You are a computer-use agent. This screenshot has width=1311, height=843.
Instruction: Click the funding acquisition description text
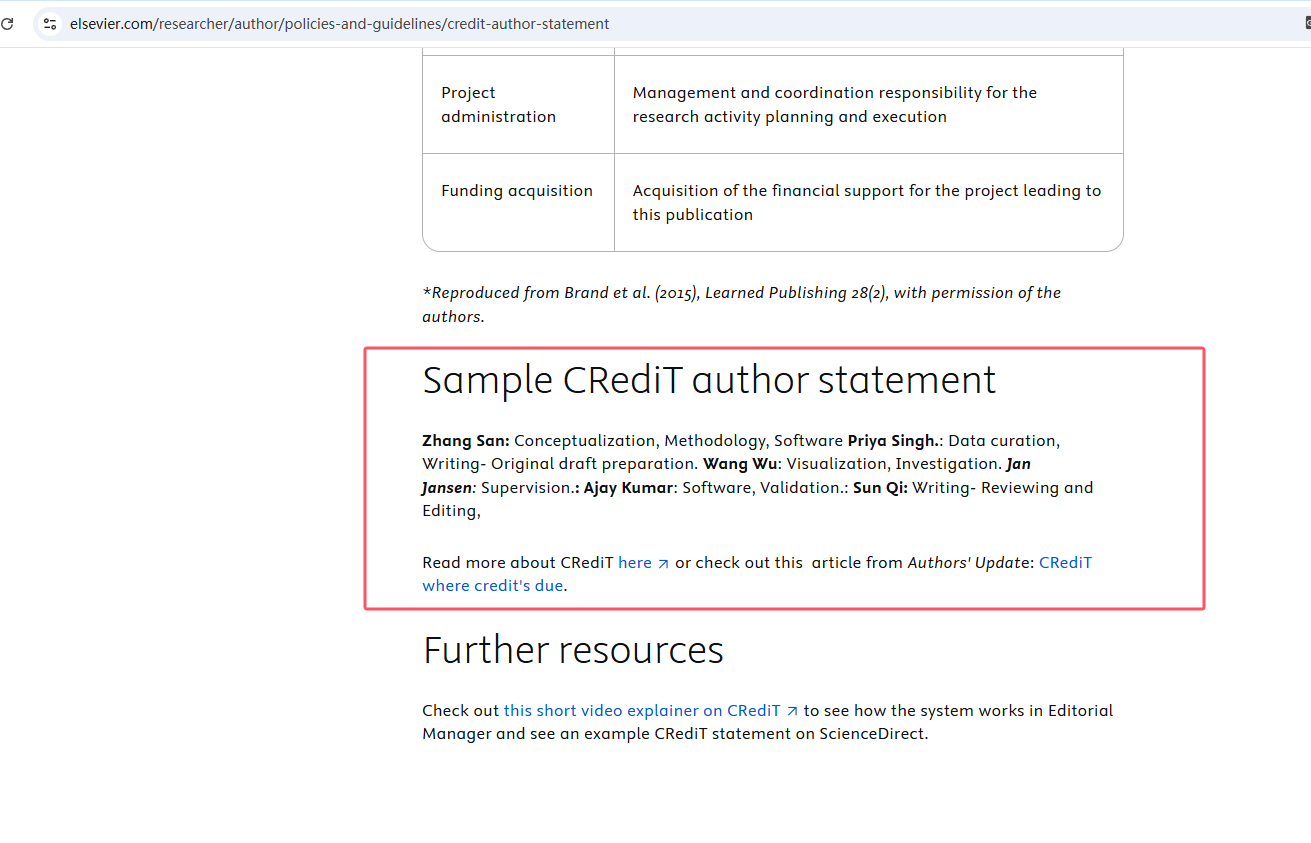[x=866, y=202]
